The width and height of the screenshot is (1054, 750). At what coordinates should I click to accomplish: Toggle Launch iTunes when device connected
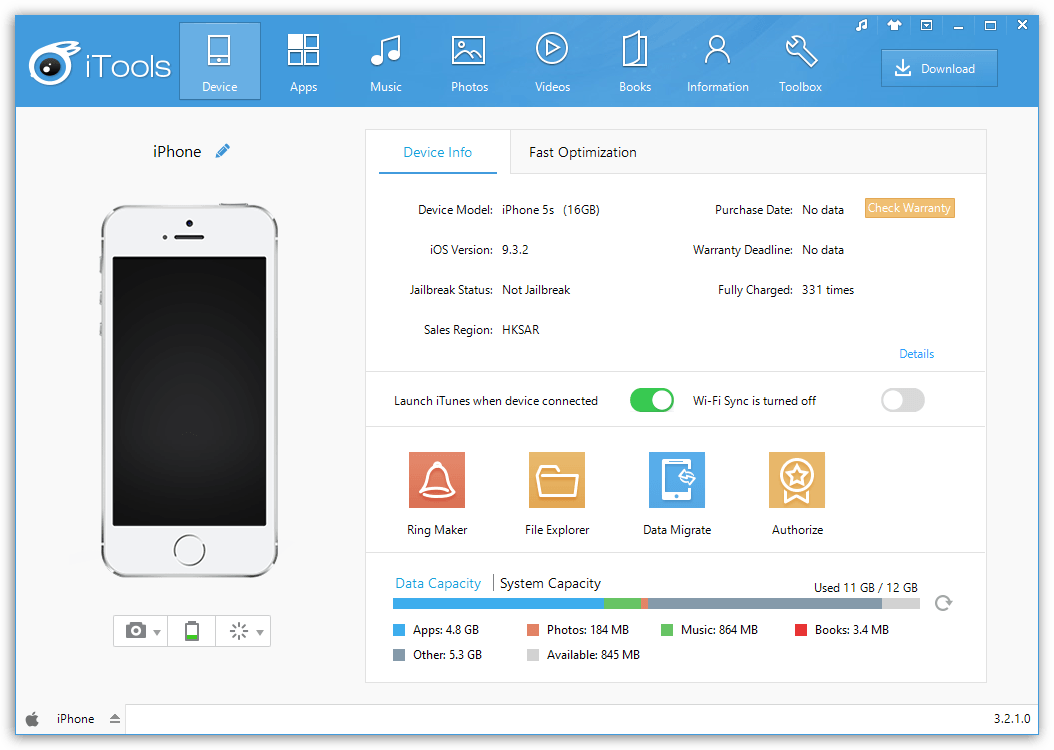(651, 401)
